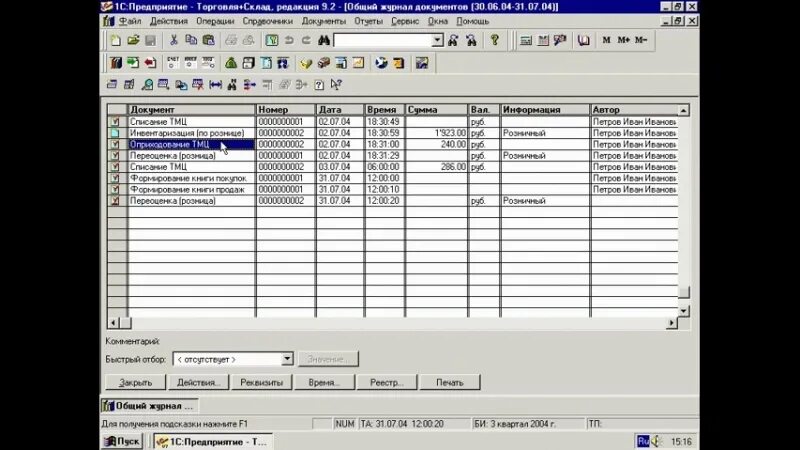Open the Документы menu
Image resolution: width=800 pixels, height=450 pixels.
pos(324,21)
